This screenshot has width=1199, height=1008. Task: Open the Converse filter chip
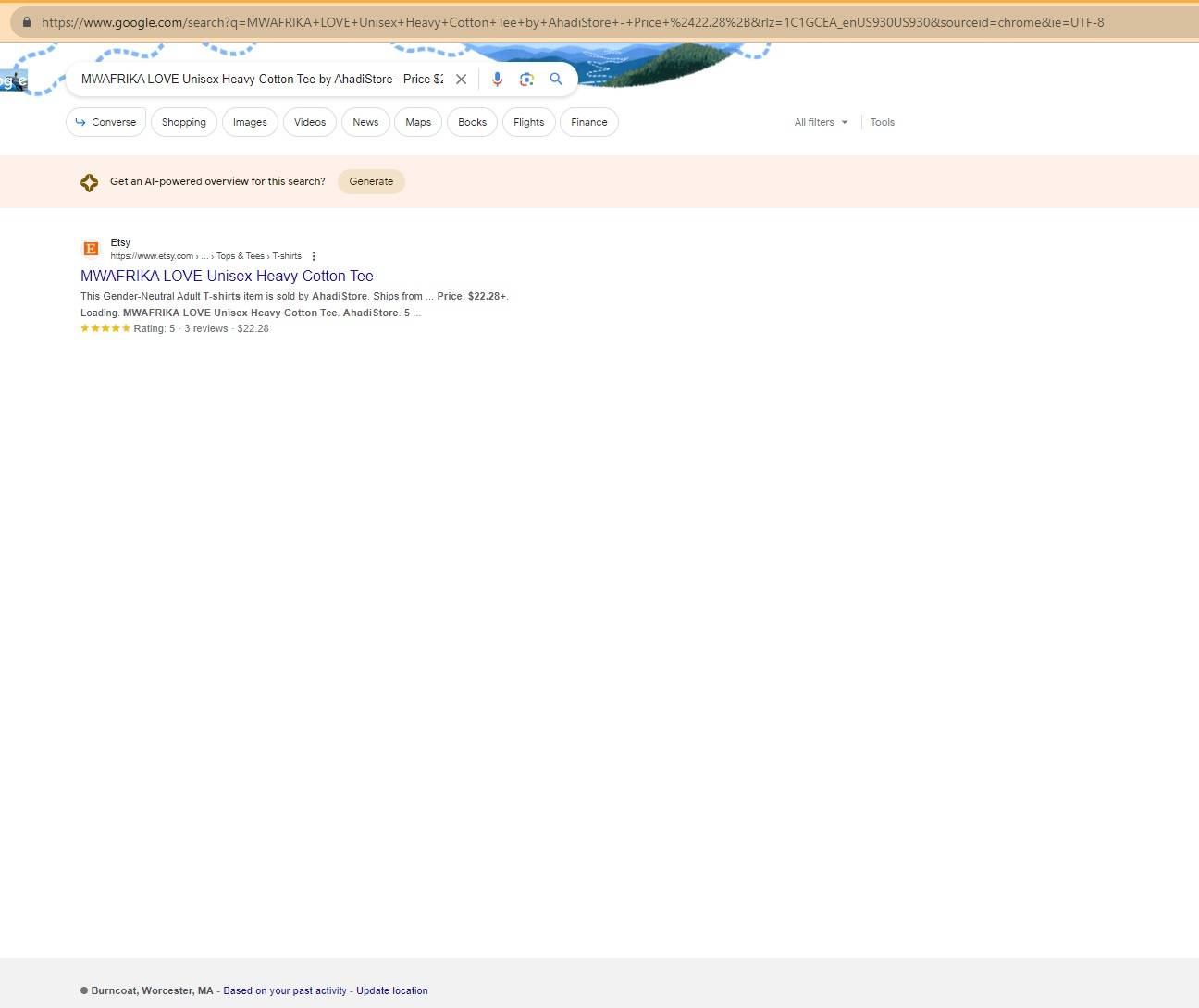coord(106,122)
